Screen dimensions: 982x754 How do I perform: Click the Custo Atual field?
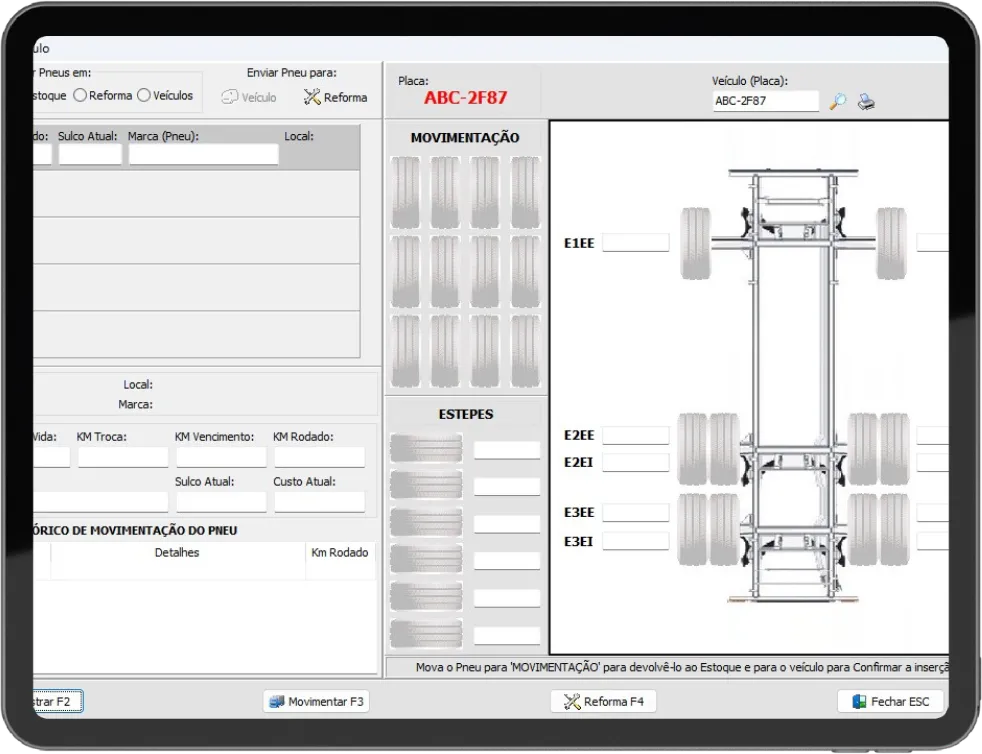[x=319, y=502]
